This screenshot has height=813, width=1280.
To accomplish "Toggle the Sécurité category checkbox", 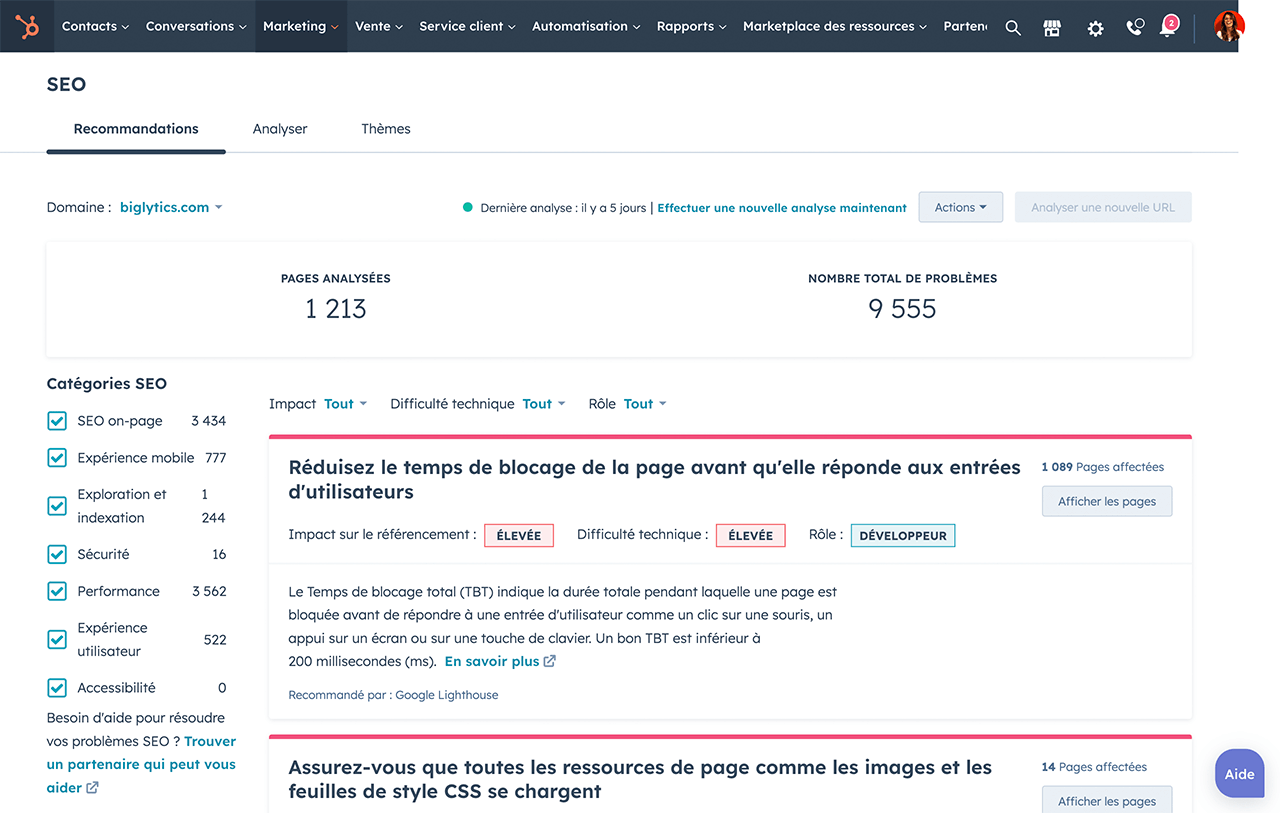I will point(57,555).
